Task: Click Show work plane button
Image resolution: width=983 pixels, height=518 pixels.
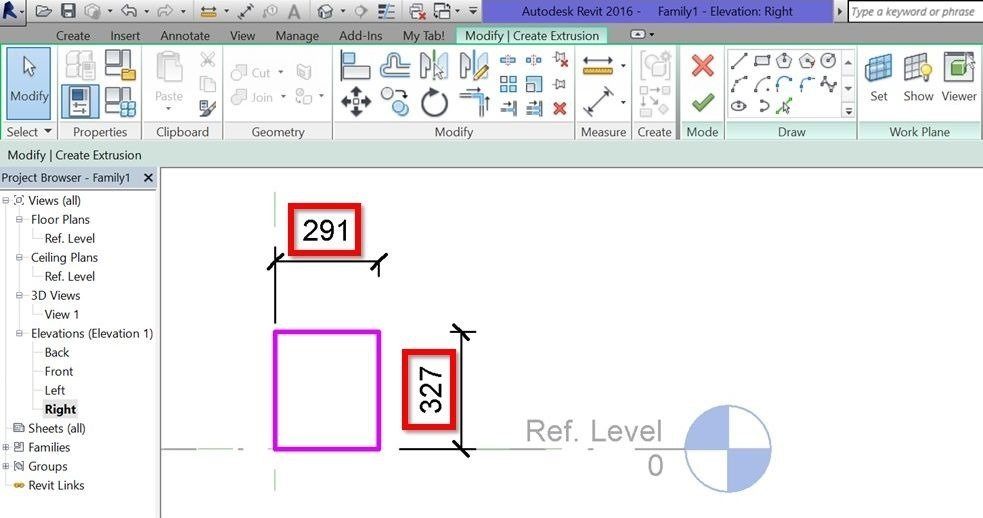Action: tap(918, 78)
